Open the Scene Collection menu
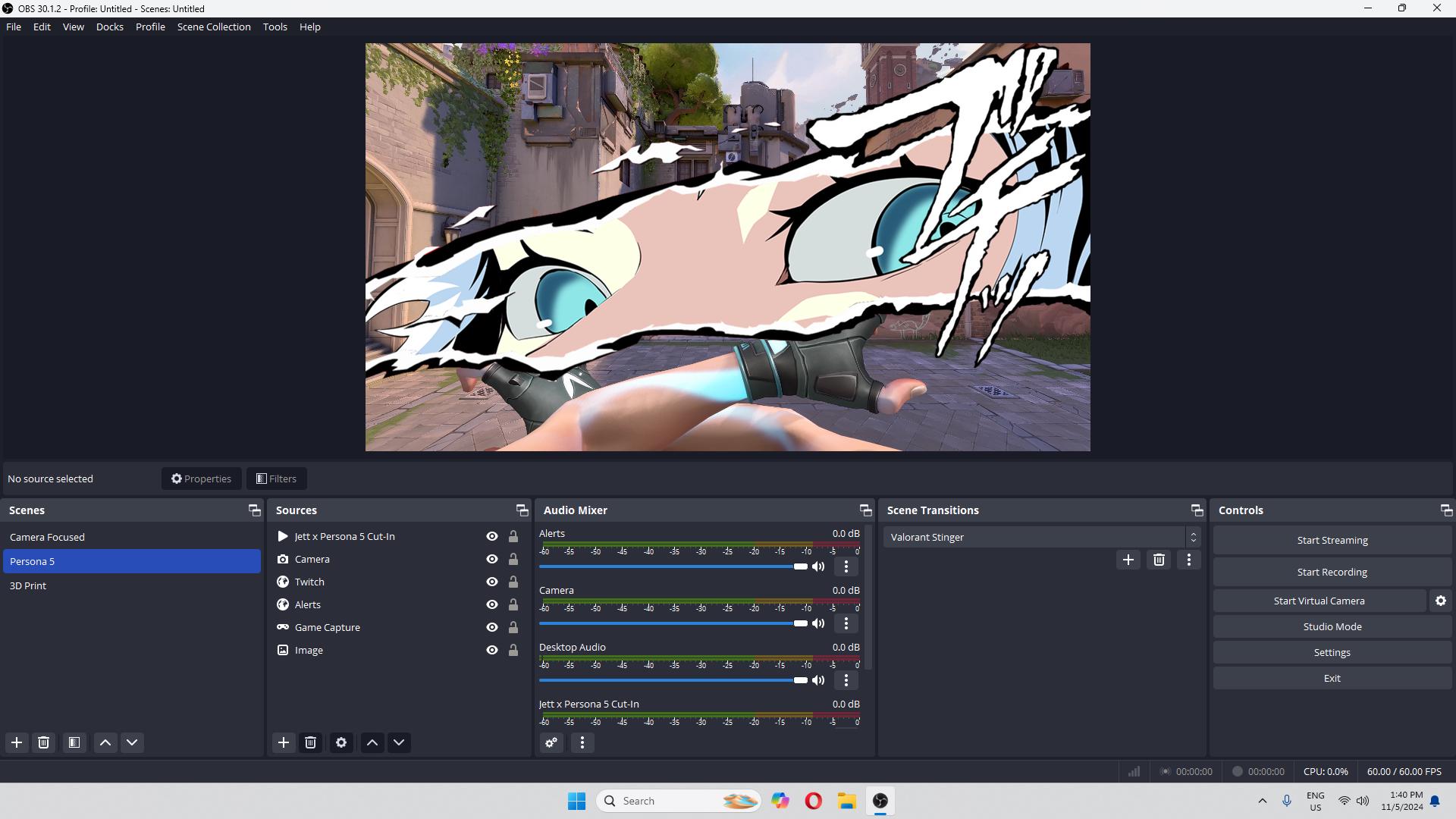This screenshot has width=1456, height=819. tap(213, 27)
